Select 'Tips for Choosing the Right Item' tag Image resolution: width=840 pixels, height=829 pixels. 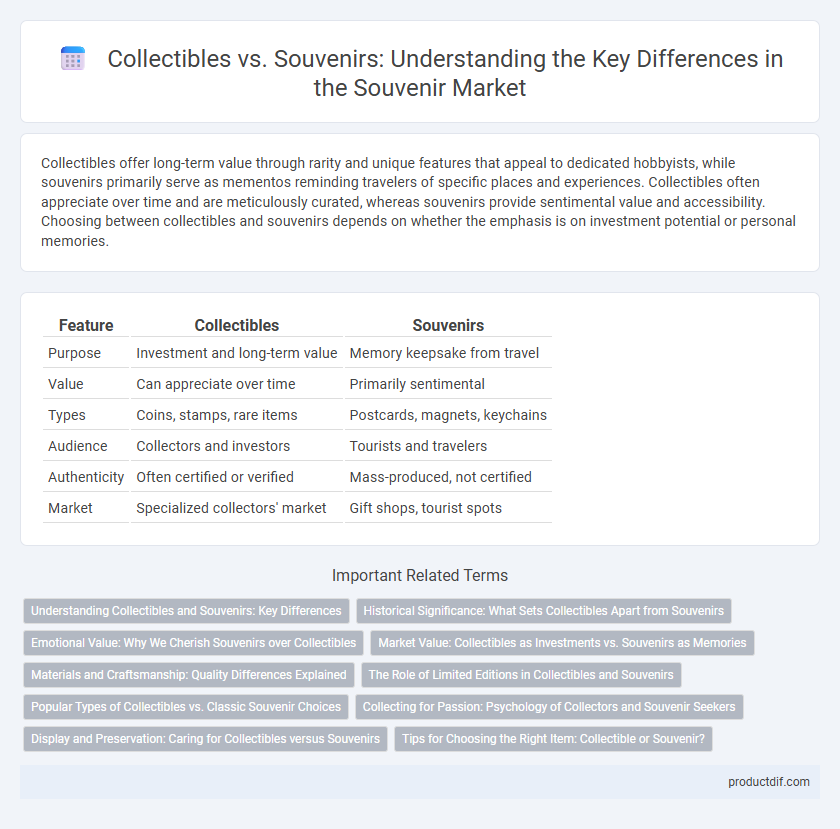pyautogui.click(x=553, y=739)
